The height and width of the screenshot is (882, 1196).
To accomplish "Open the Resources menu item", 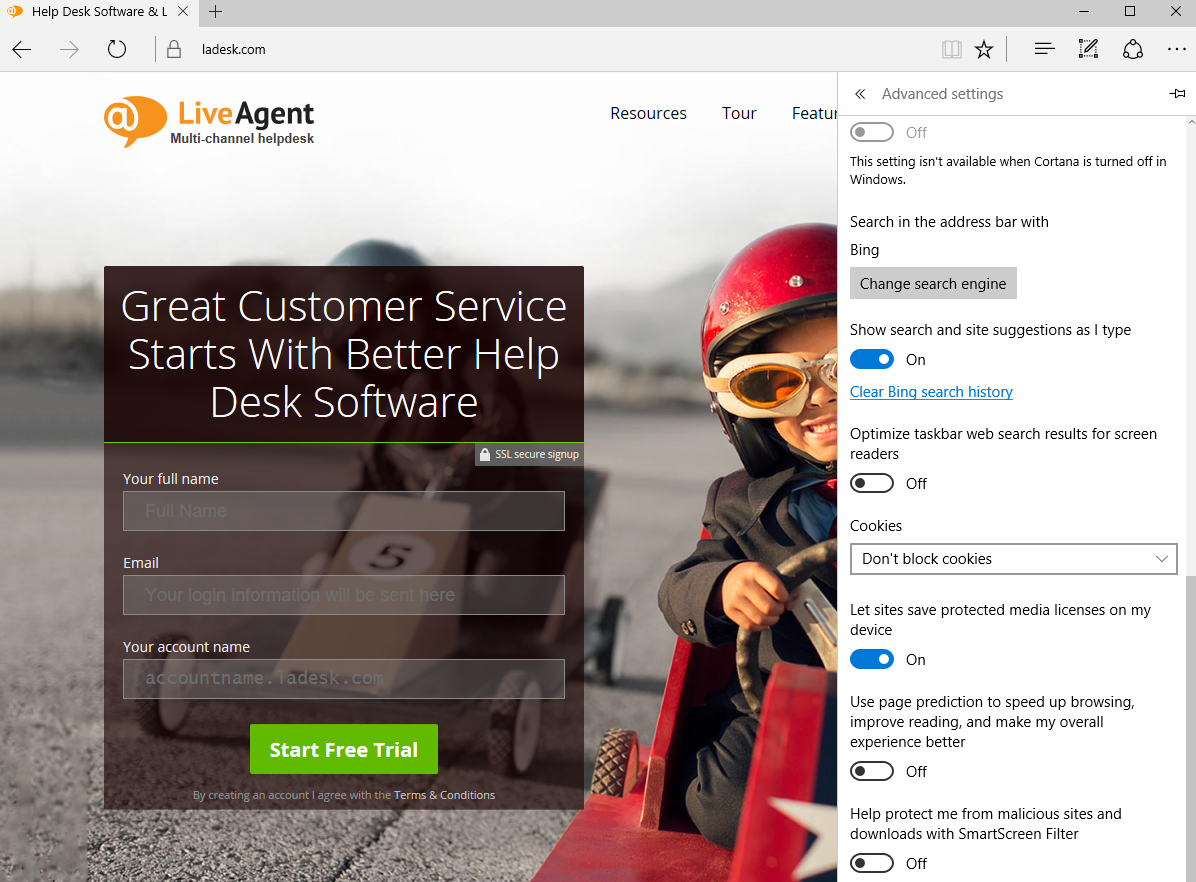I will point(648,113).
